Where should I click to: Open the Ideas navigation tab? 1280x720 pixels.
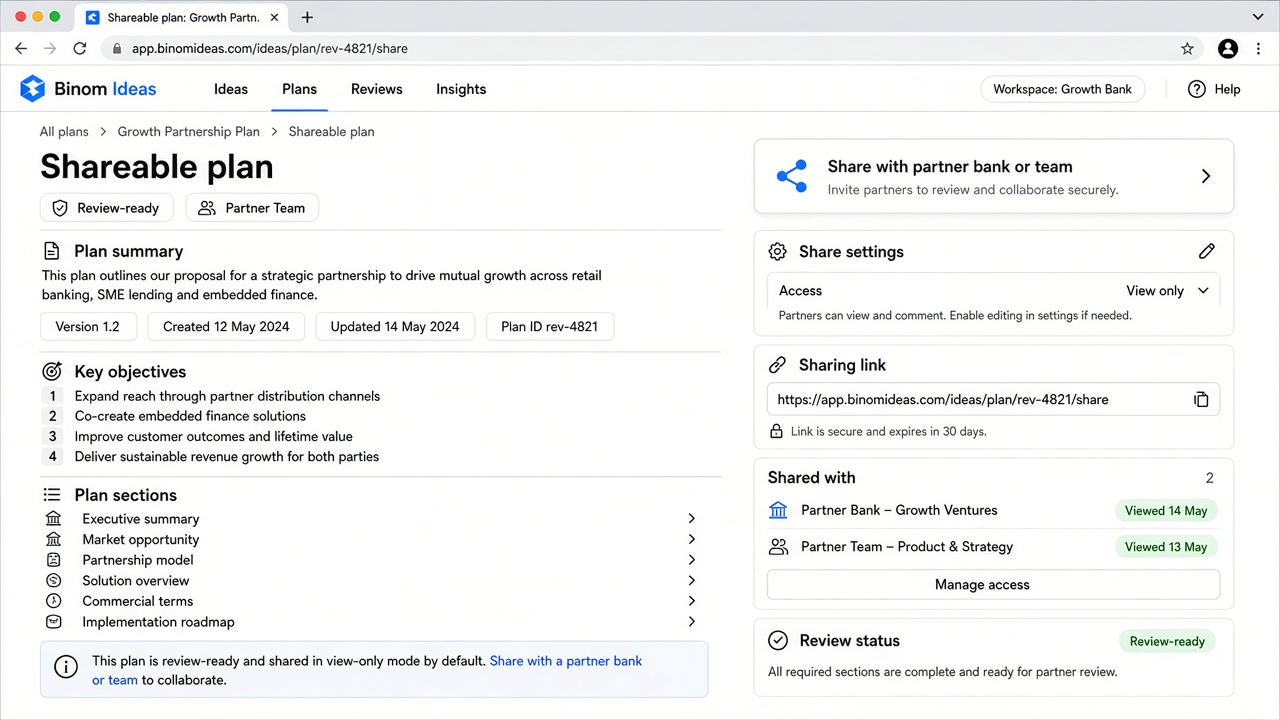[231, 89]
